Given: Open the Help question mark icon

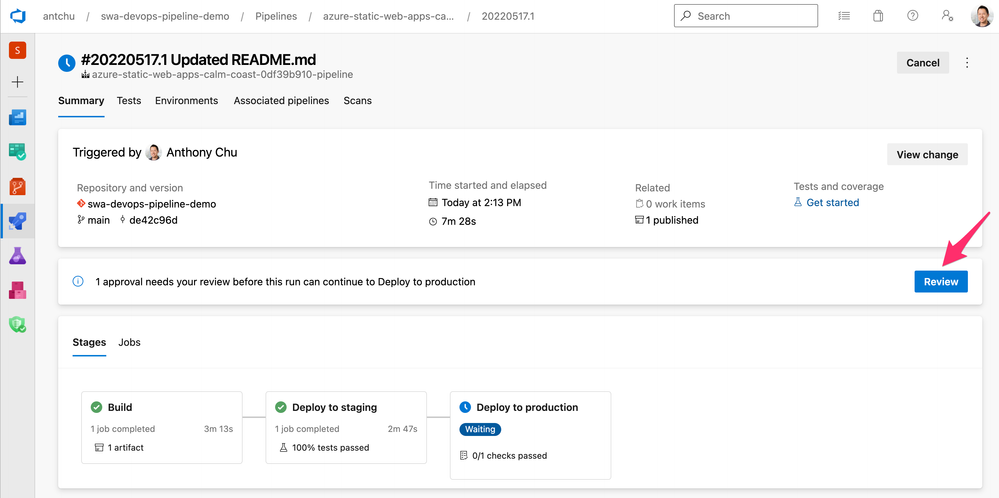Looking at the screenshot, I should coord(912,16).
